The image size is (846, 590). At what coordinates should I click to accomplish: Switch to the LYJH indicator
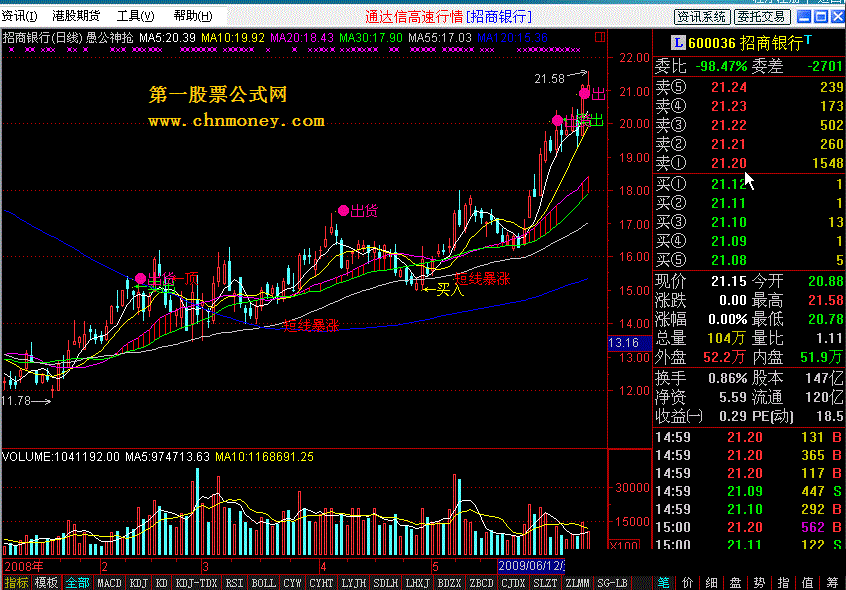click(353, 583)
